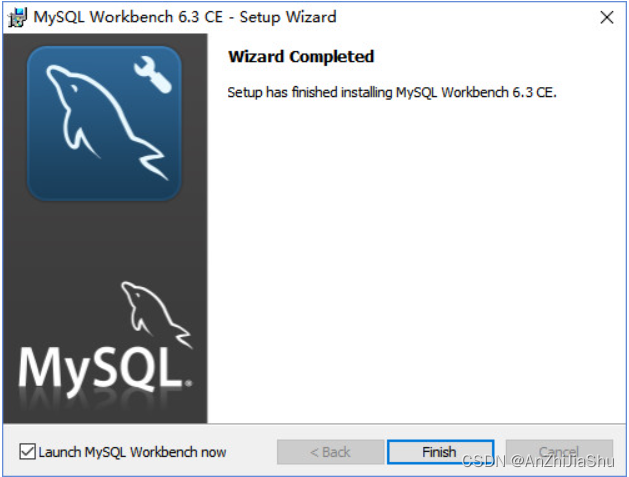Viewport: 629px width, 477px height.
Task: Close the Setup Wizard window
Action: point(607,17)
